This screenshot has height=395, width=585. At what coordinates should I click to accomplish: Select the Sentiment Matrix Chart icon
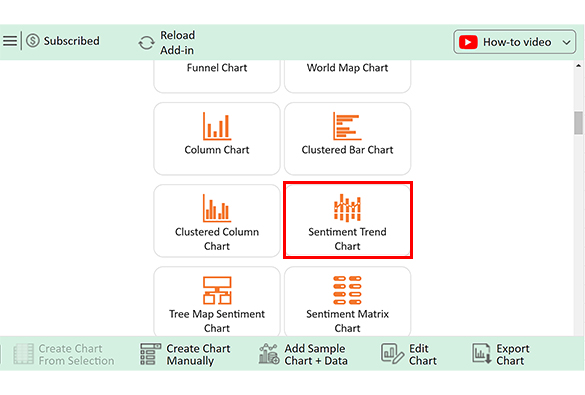[347, 290]
